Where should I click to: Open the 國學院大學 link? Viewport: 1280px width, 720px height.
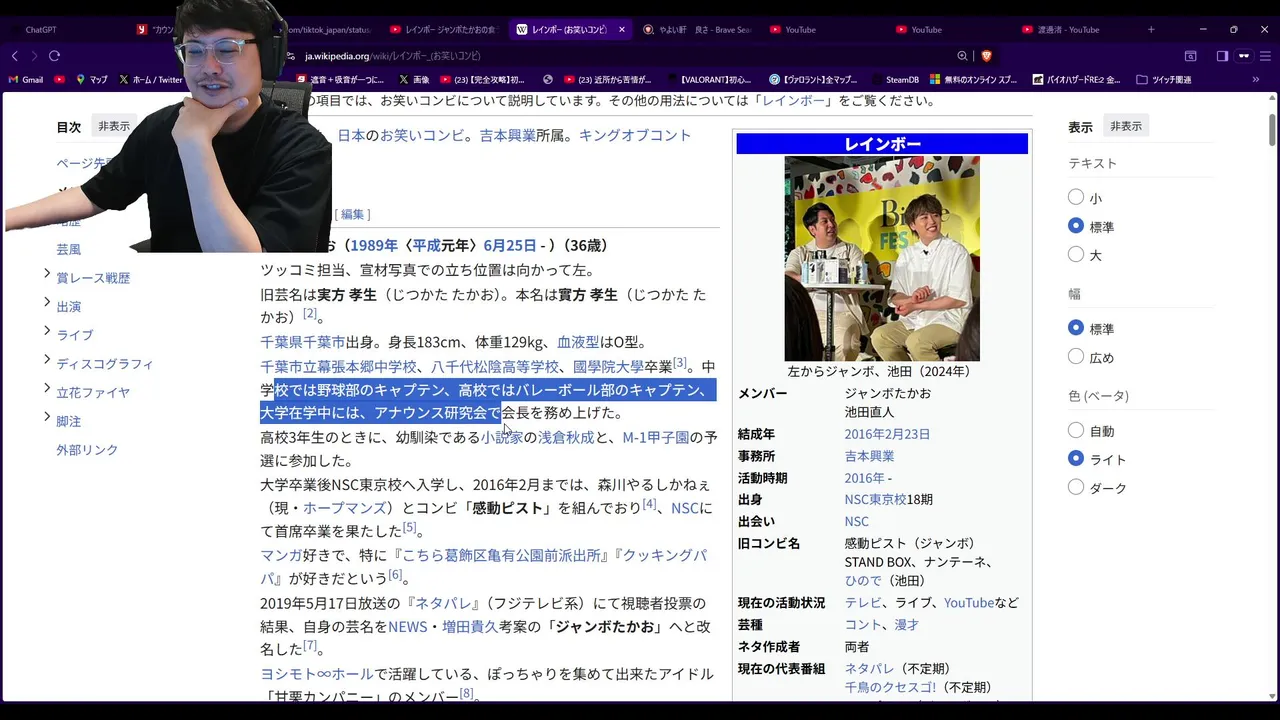pos(608,366)
